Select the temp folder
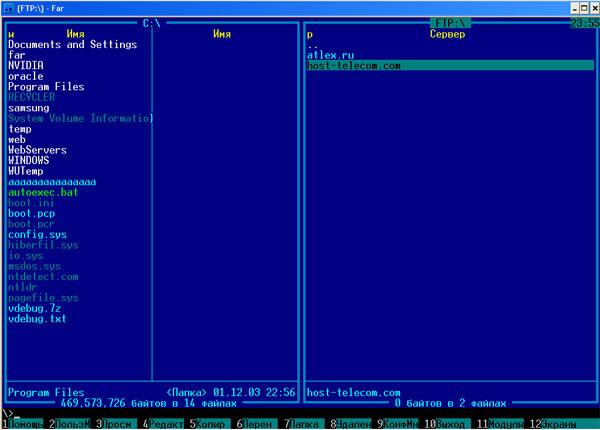 pos(20,129)
